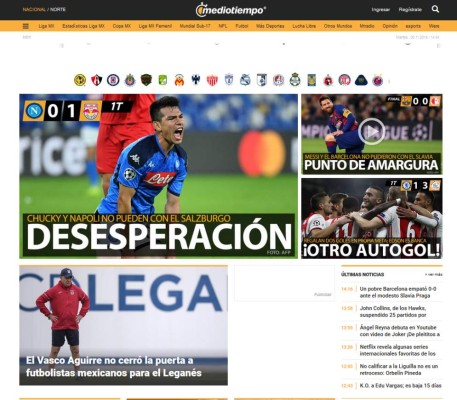Image resolution: width=457 pixels, height=400 pixels.
Task: Select the Puebla team logo
Action: pos(245,80)
